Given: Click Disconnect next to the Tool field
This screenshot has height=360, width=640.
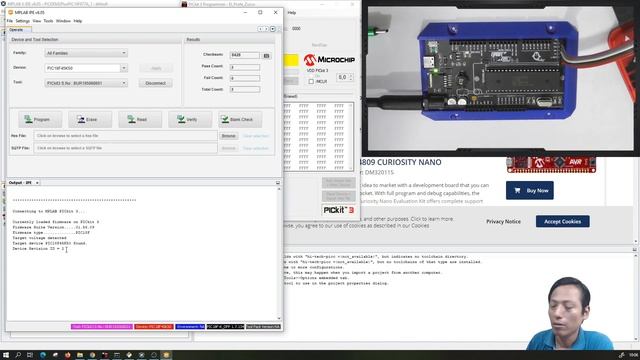Looking at the screenshot, I should coord(156,83).
